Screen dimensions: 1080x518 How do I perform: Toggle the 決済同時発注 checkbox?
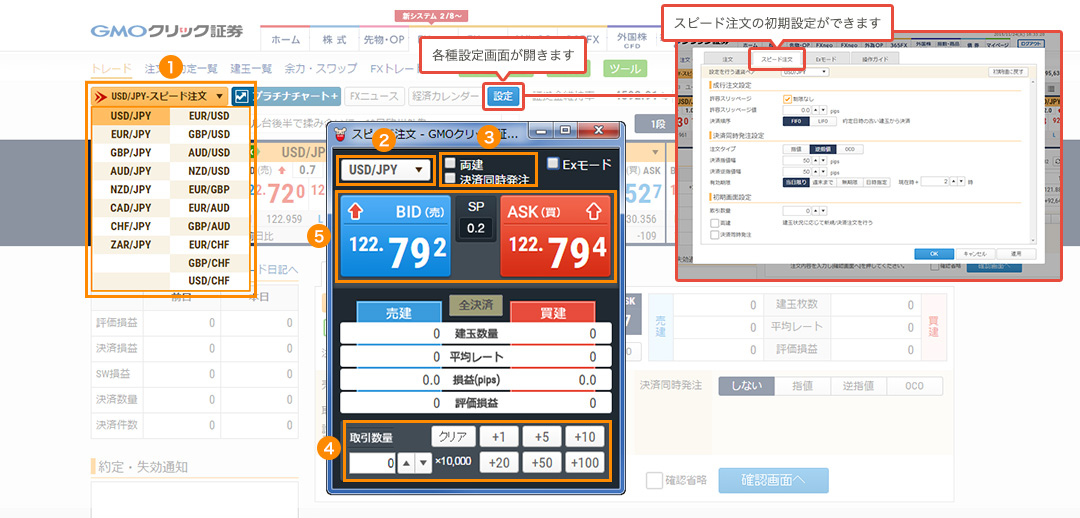[451, 179]
